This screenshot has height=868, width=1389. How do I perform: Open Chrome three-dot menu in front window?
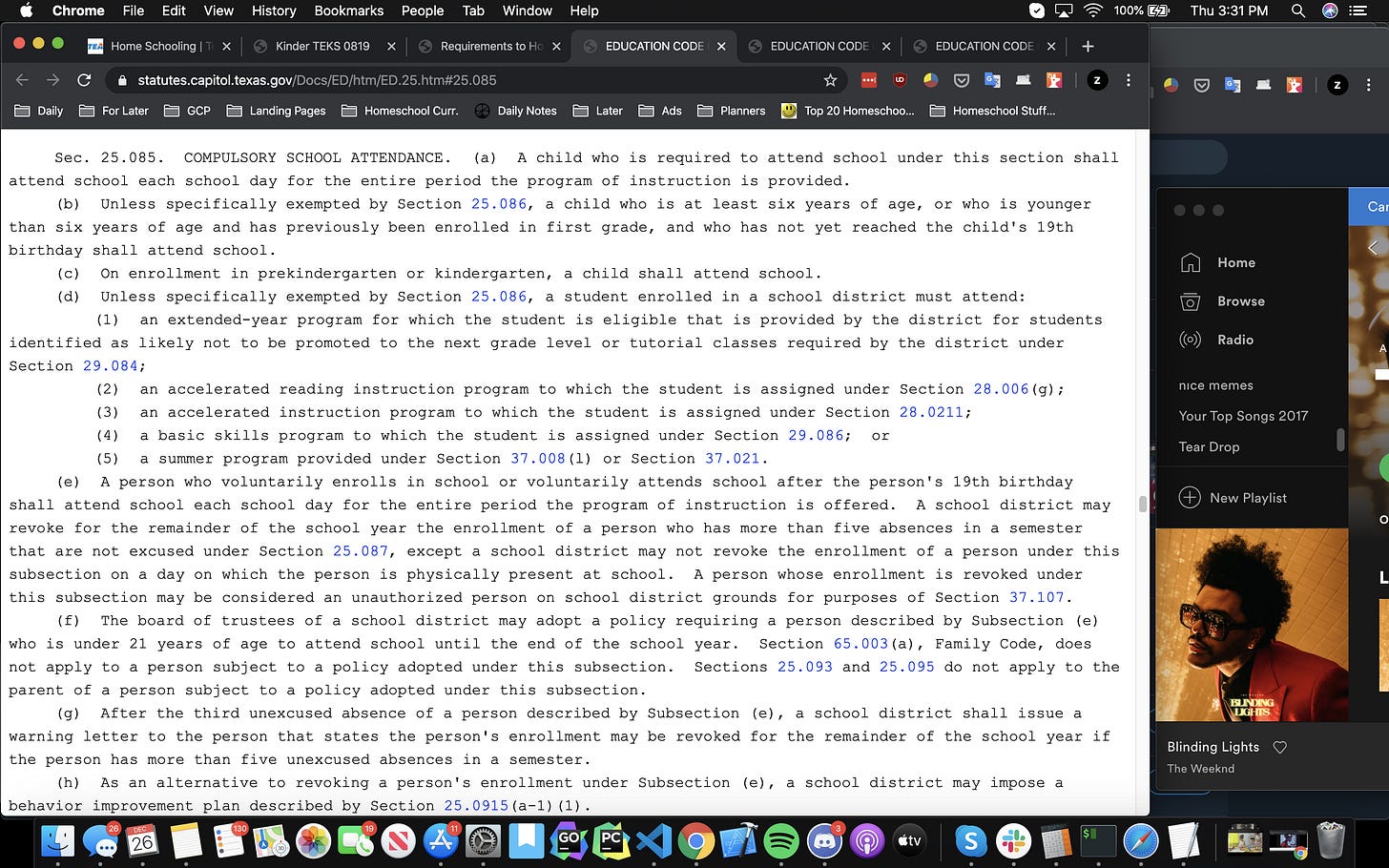coord(1129,80)
